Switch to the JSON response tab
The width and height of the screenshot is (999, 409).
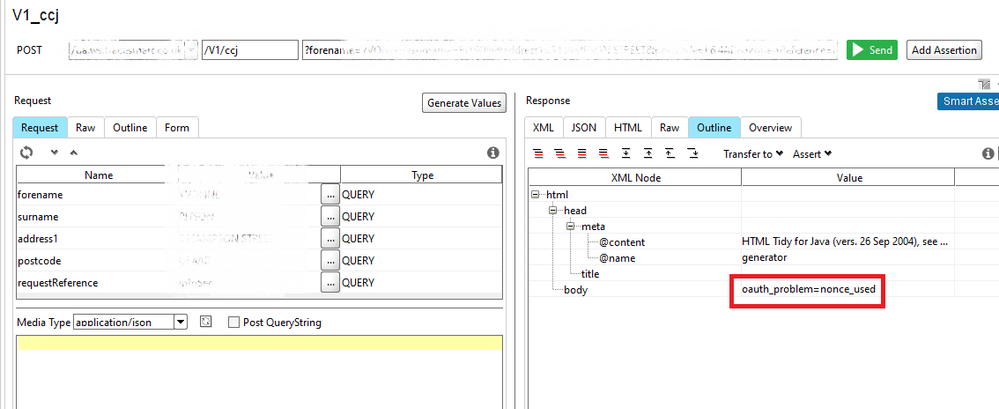click(x=583, y=128)
